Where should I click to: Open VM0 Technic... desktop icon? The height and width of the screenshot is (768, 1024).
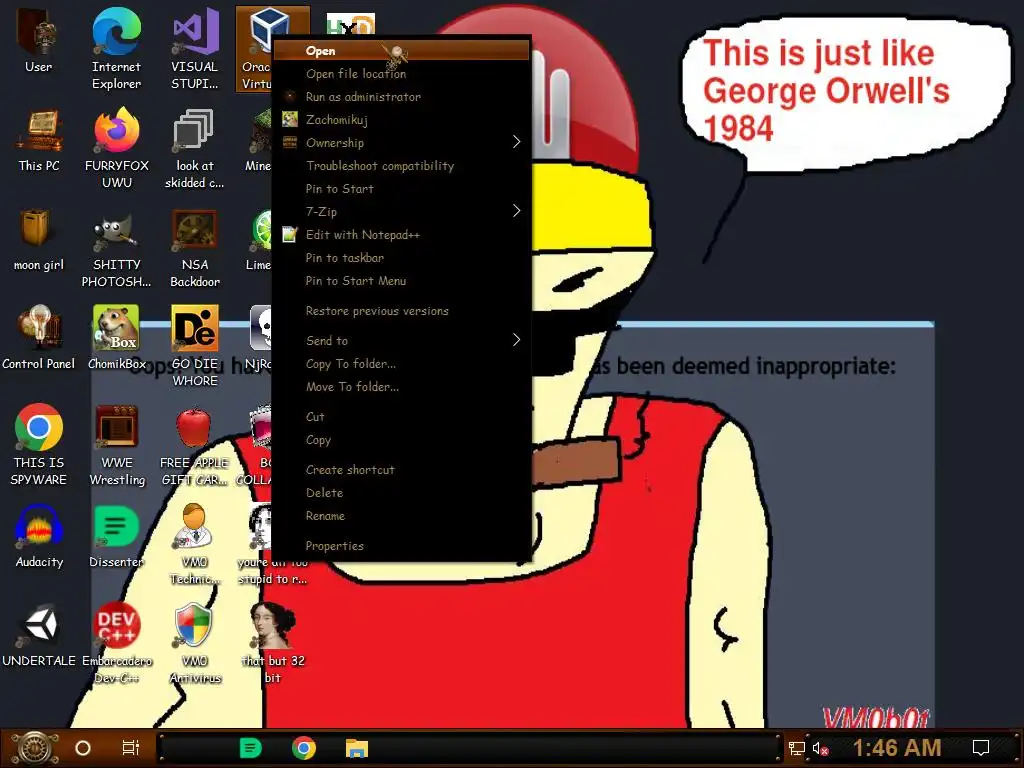pyautogui.click(x=195, y=543)
